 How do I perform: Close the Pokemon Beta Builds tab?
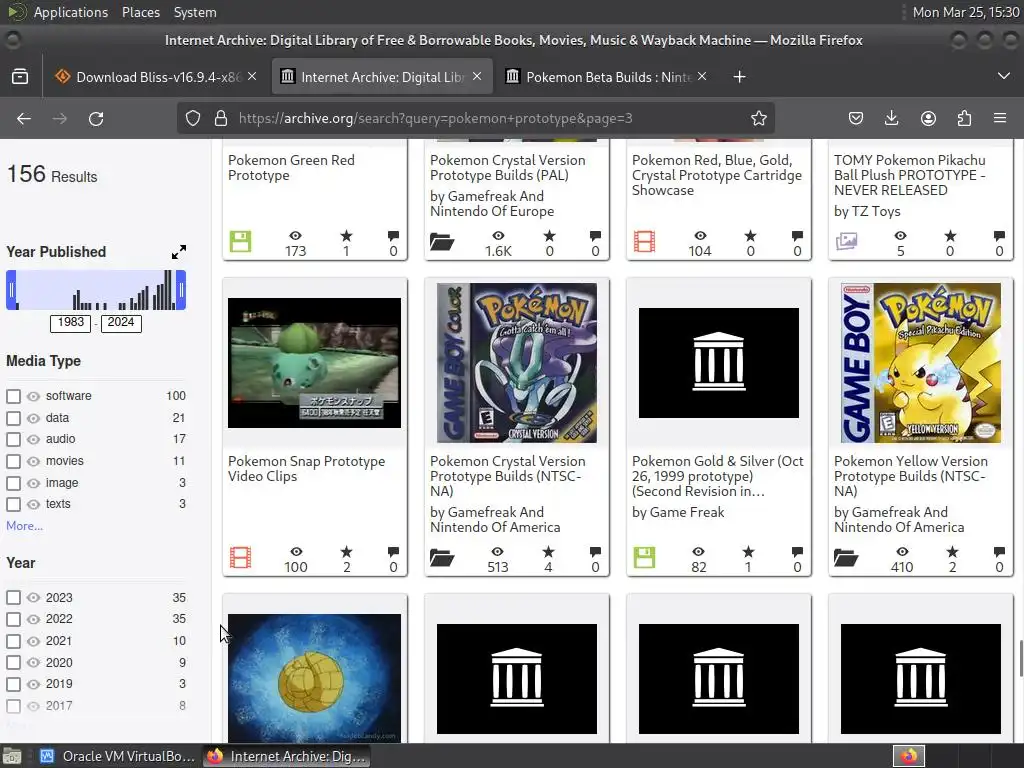(702, 76)
